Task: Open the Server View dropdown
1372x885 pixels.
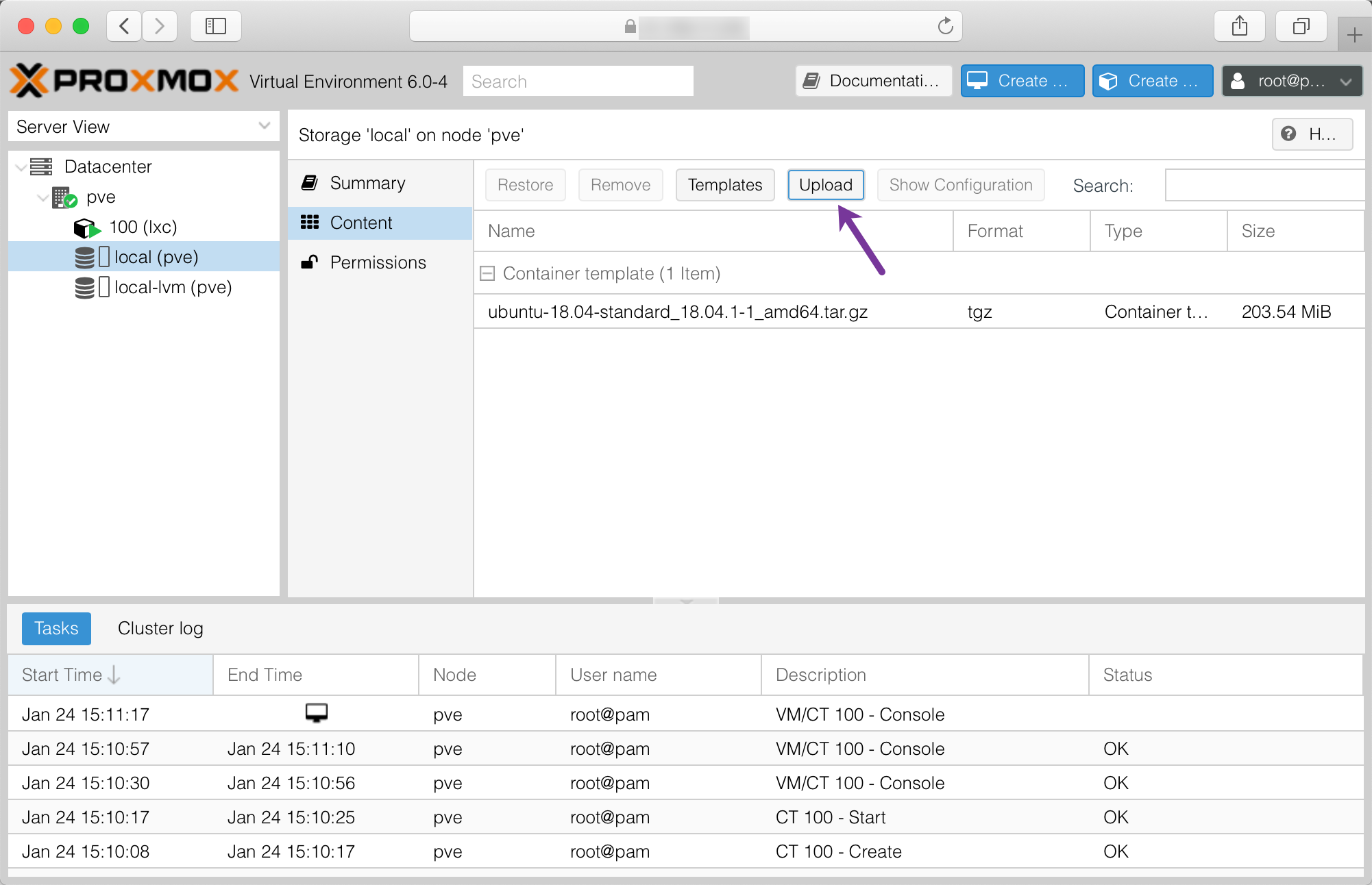Action: 264,126
